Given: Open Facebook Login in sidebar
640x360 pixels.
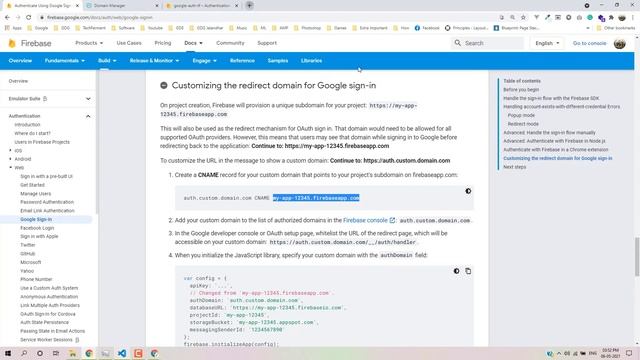Looking at the screenshot, I should [37, 228].
